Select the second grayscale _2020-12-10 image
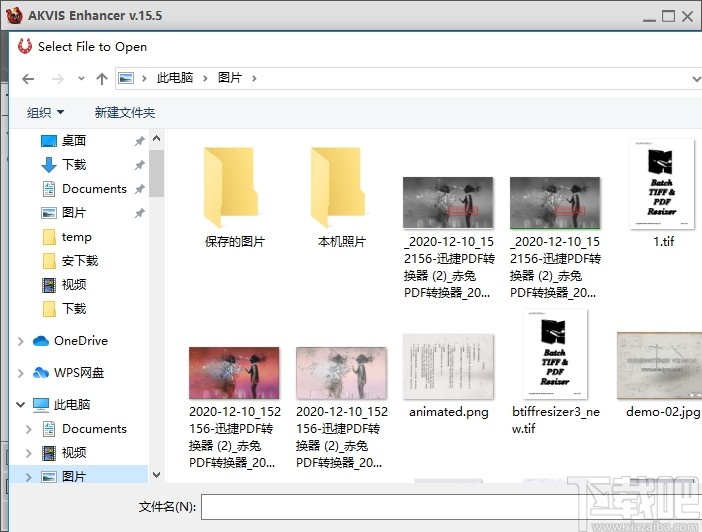This screenshot has height=532, width=702. (555, 237)
